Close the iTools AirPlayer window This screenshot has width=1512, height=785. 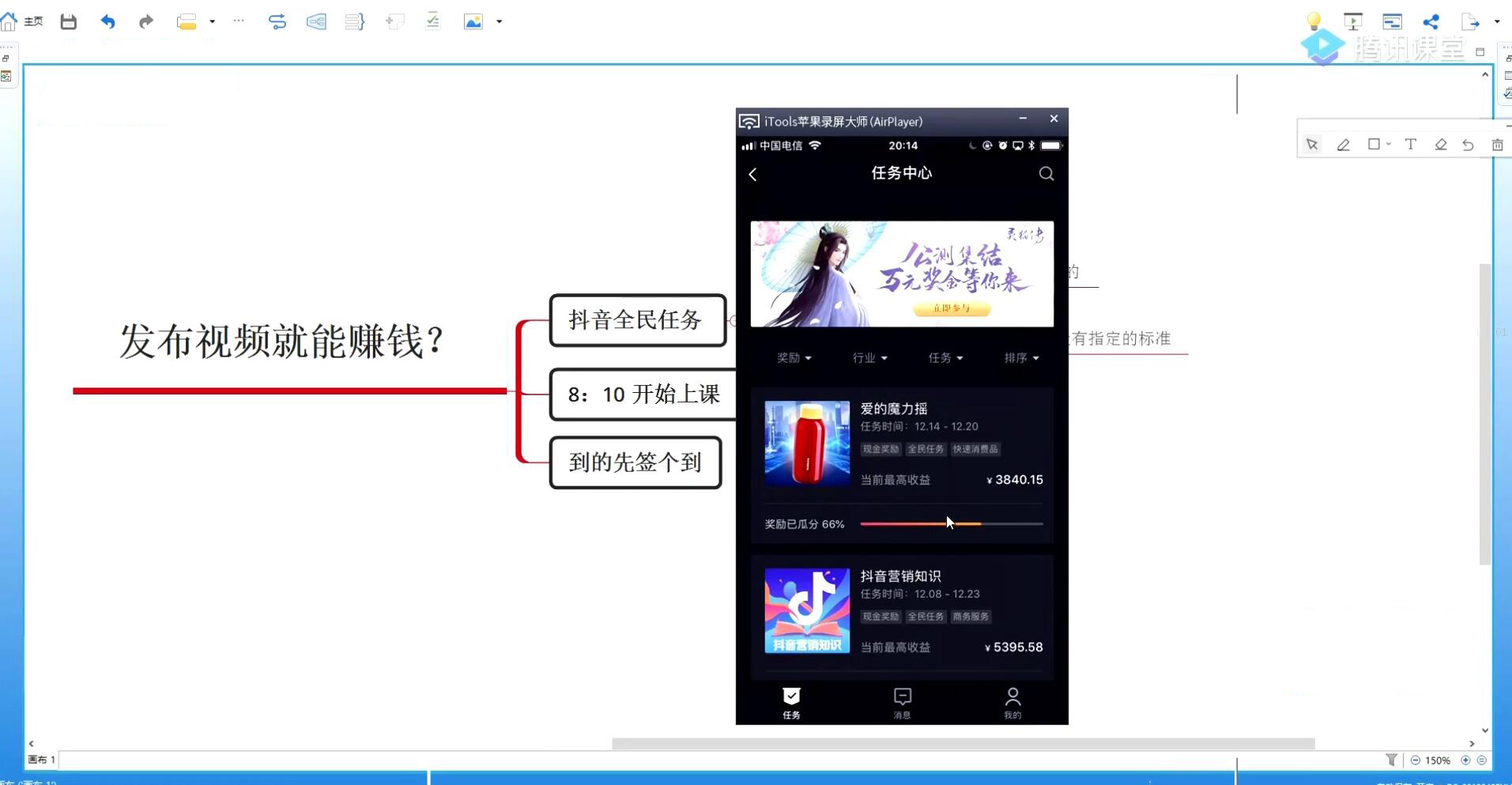point(1054,119)
